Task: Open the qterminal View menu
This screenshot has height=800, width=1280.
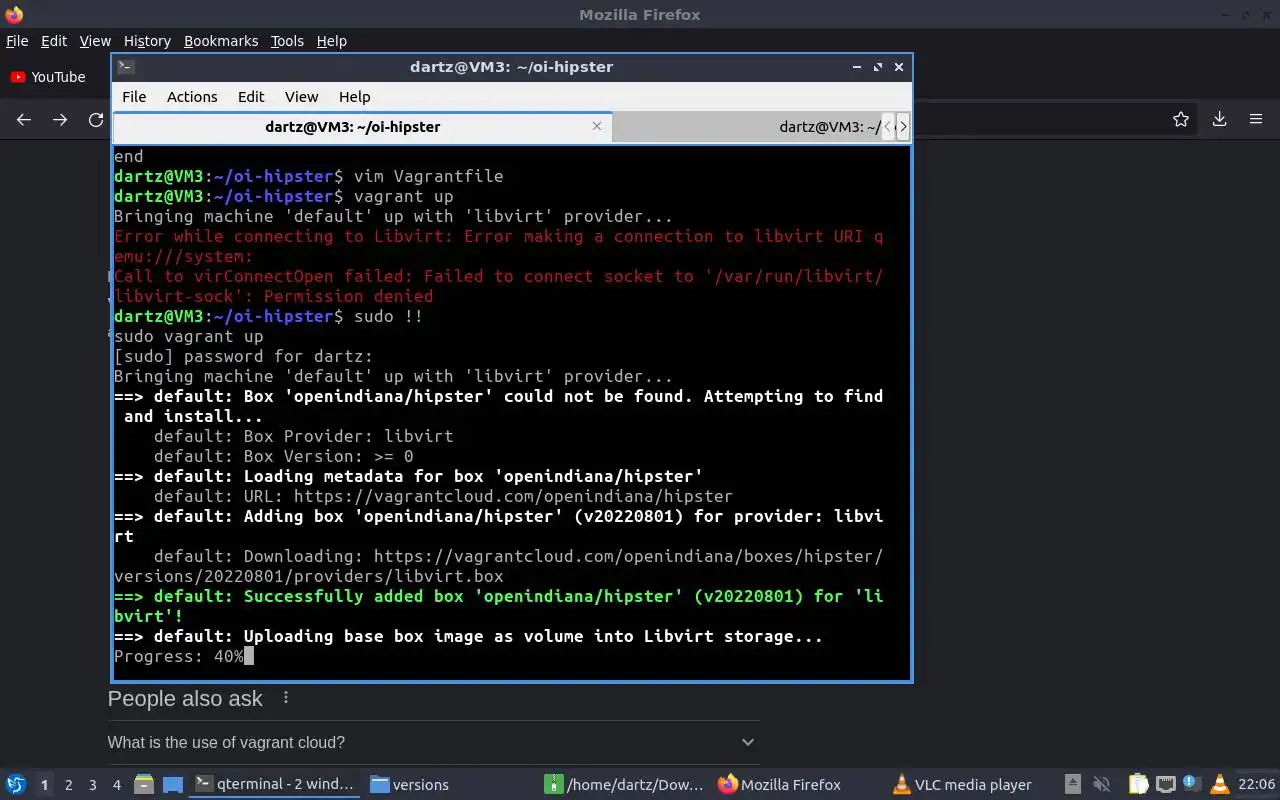Action: (x=301, y=97)
